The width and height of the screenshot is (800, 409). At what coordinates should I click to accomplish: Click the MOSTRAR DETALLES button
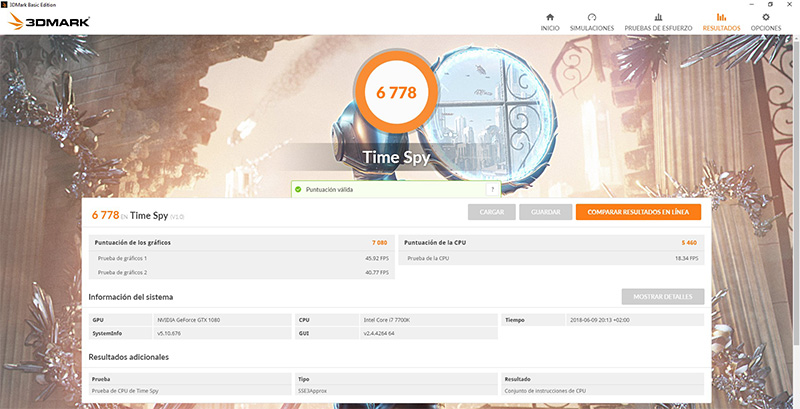coord(663,297)
